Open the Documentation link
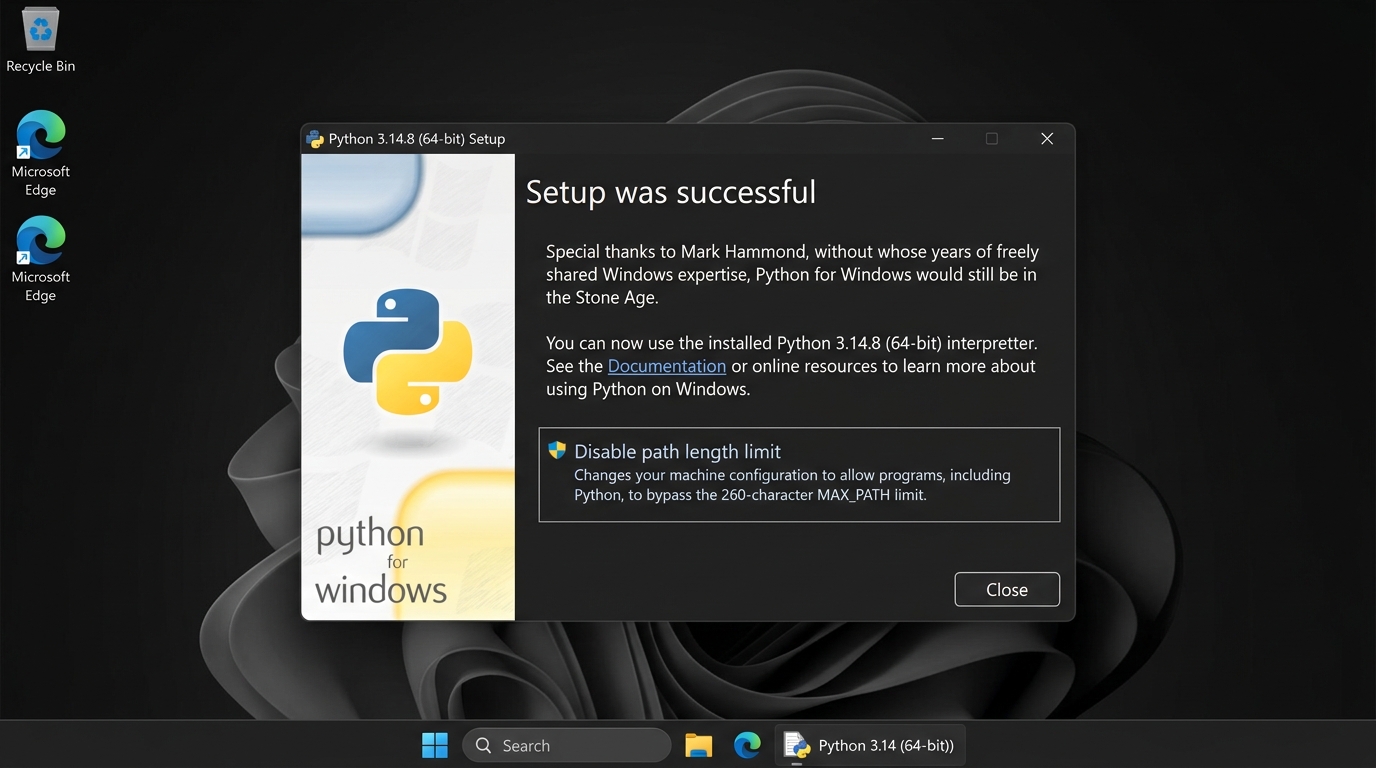The width and height of the screenshot is (1376, 768). point(667,366)
